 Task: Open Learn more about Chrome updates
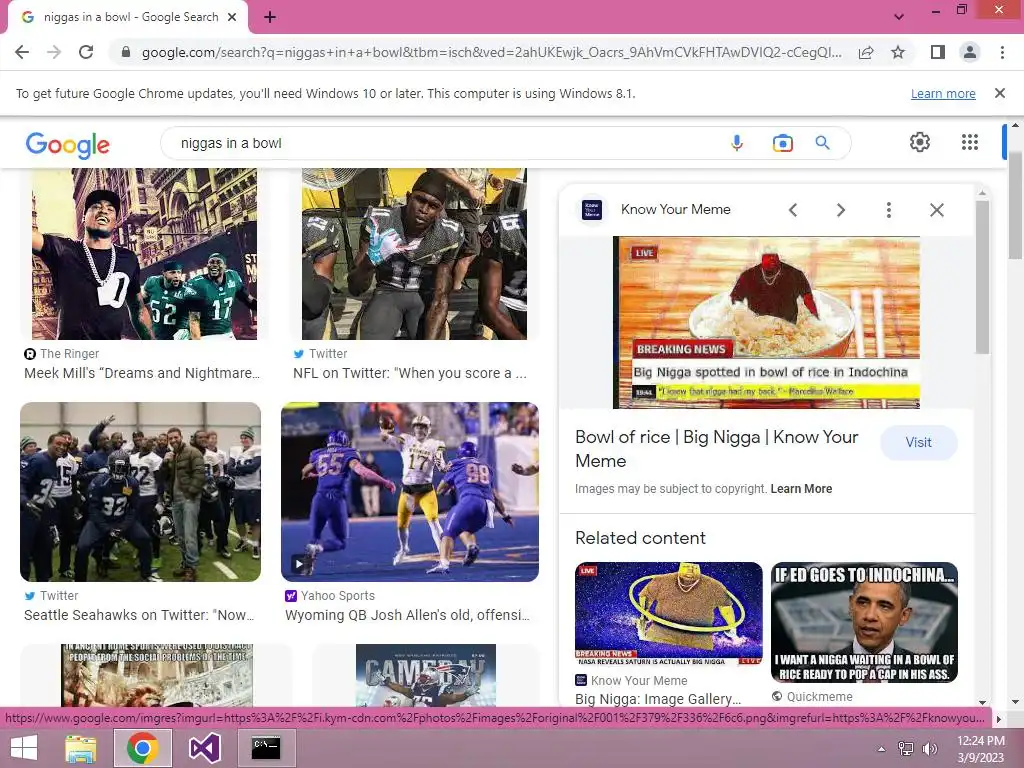pyautogui.click(x=943, y=93)
